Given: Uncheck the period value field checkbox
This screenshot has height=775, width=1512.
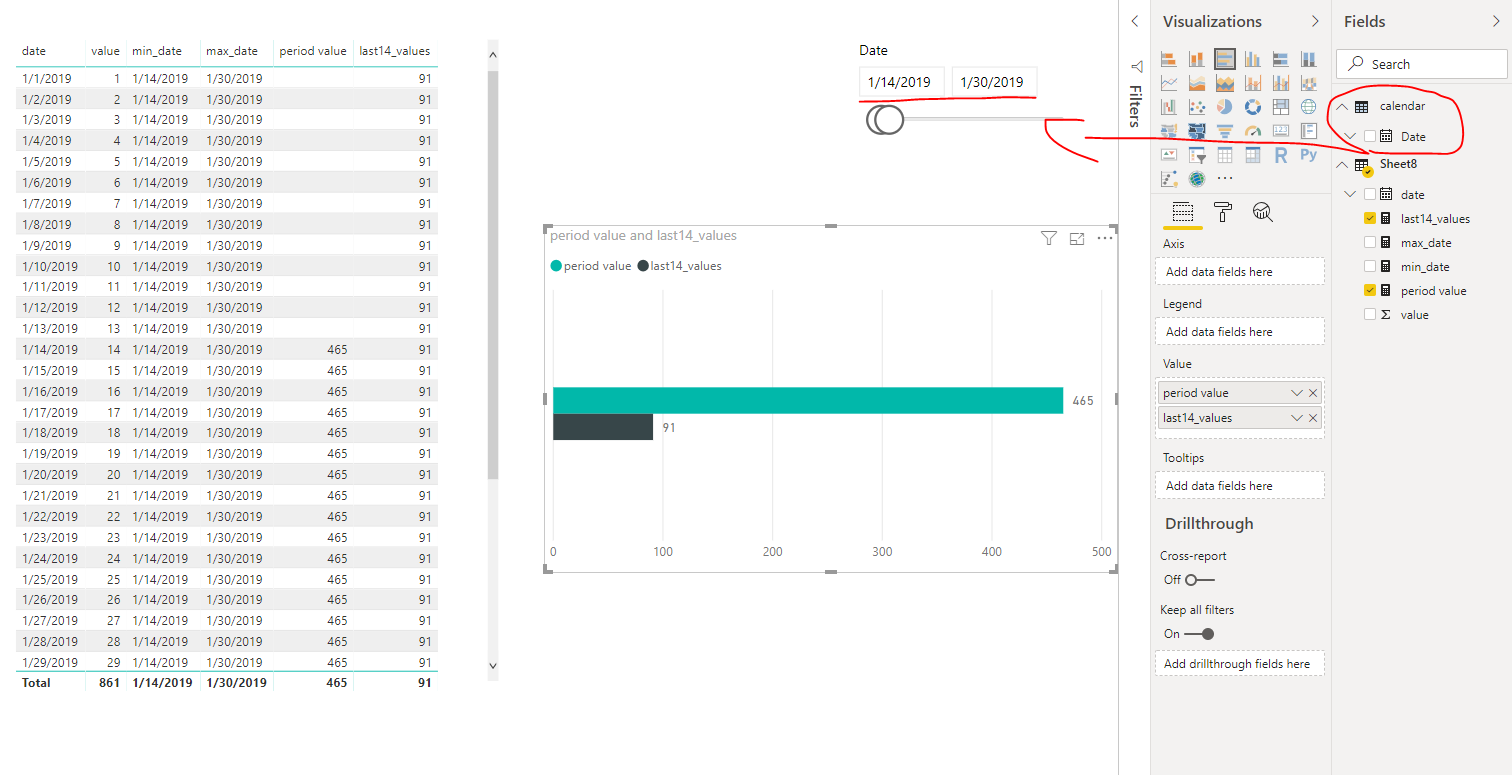Looking at the screenshot, I should coord(1370,290).
